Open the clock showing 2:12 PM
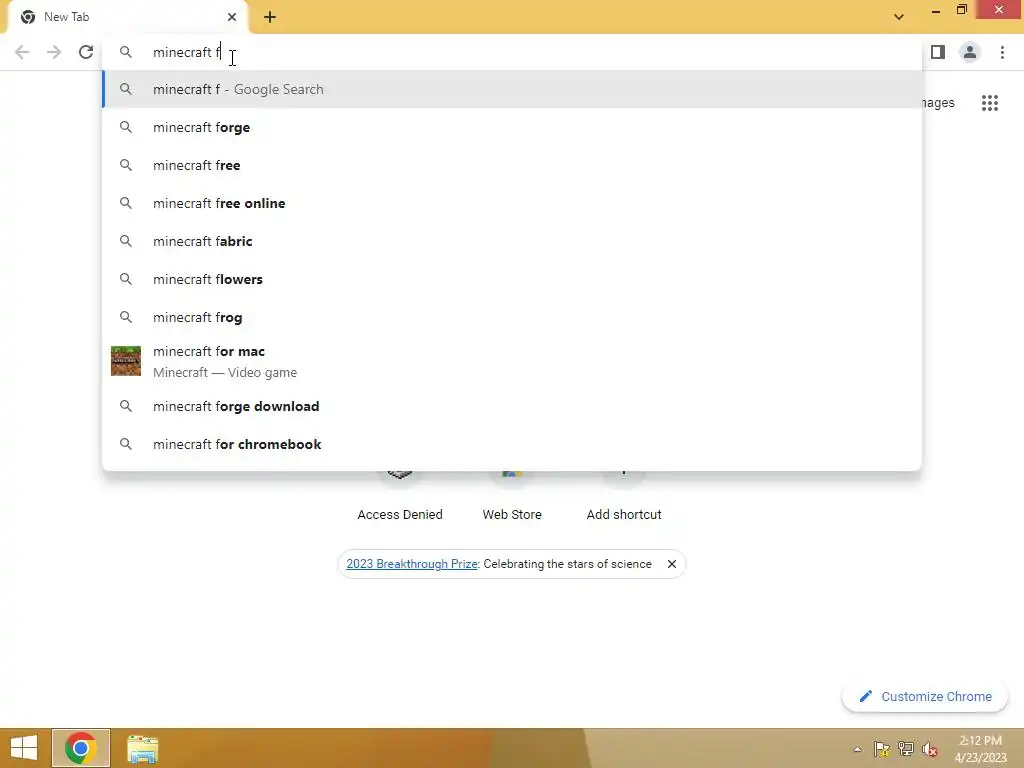1024x768 pixels. [x=980, y=749]
